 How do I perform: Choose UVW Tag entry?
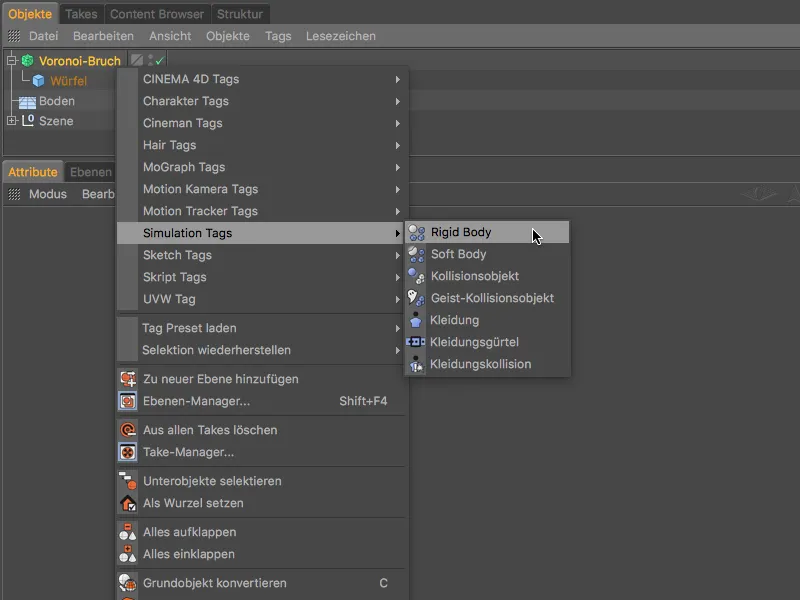point(263,298)
